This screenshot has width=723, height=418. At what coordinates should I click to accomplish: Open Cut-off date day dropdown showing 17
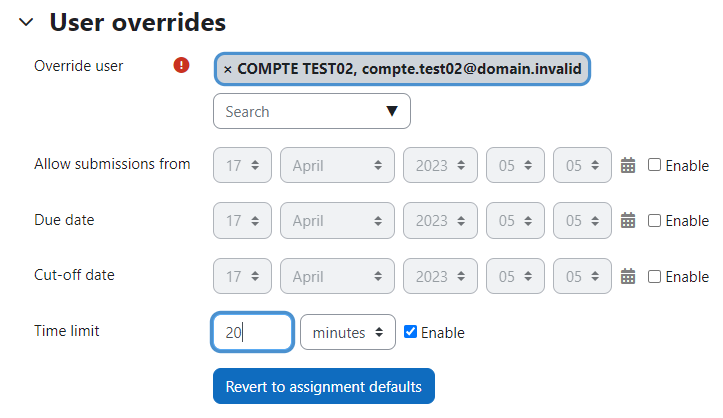242,276
